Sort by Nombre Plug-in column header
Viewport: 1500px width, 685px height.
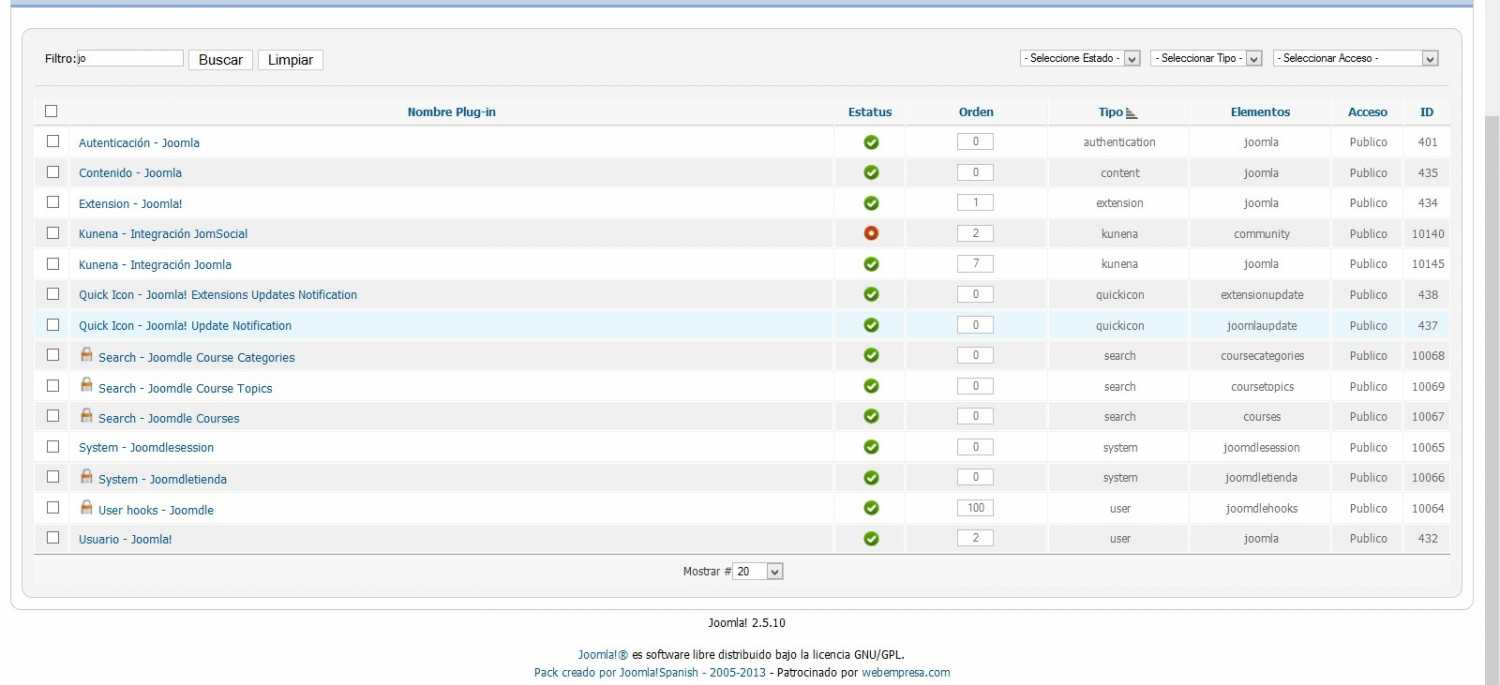click(x=451, y=112)
